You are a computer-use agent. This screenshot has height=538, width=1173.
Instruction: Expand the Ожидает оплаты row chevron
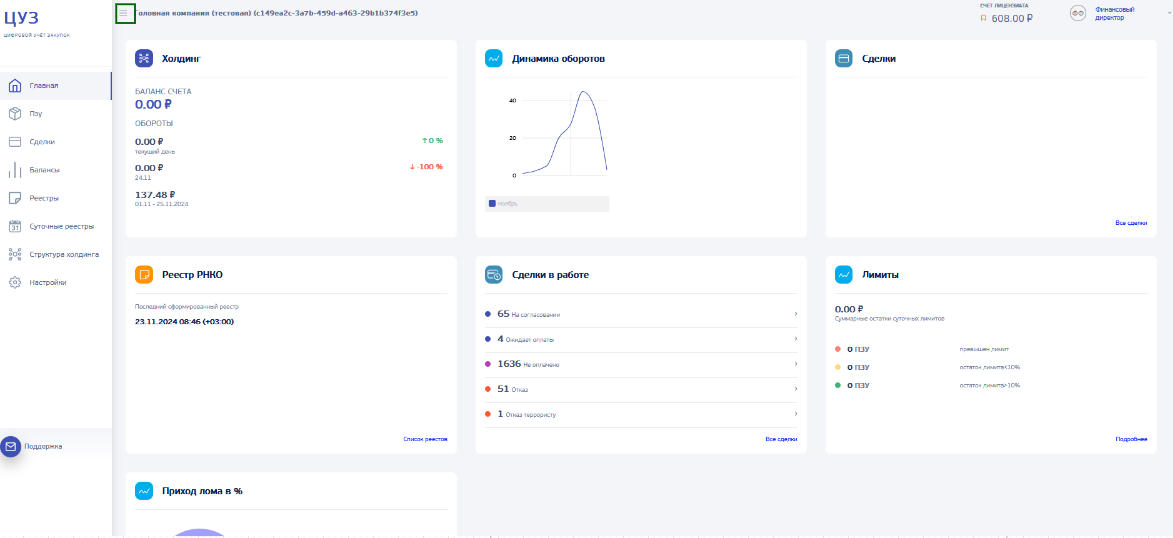point(796,339)
